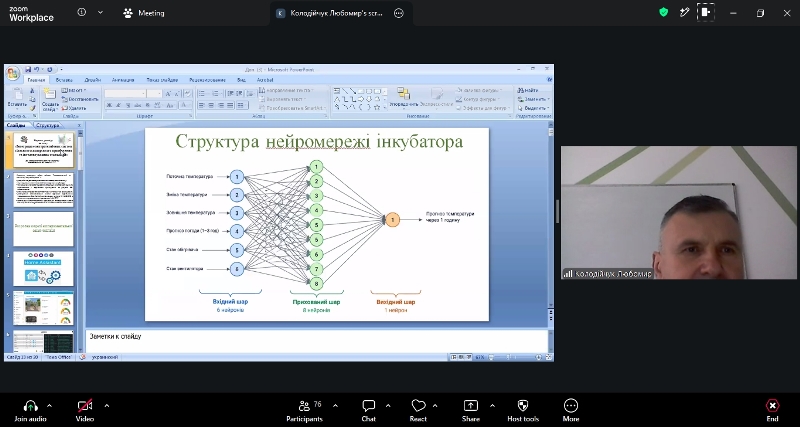Open the Meeting menu in the top bar

pyautogui.click(x=144, y=13)
